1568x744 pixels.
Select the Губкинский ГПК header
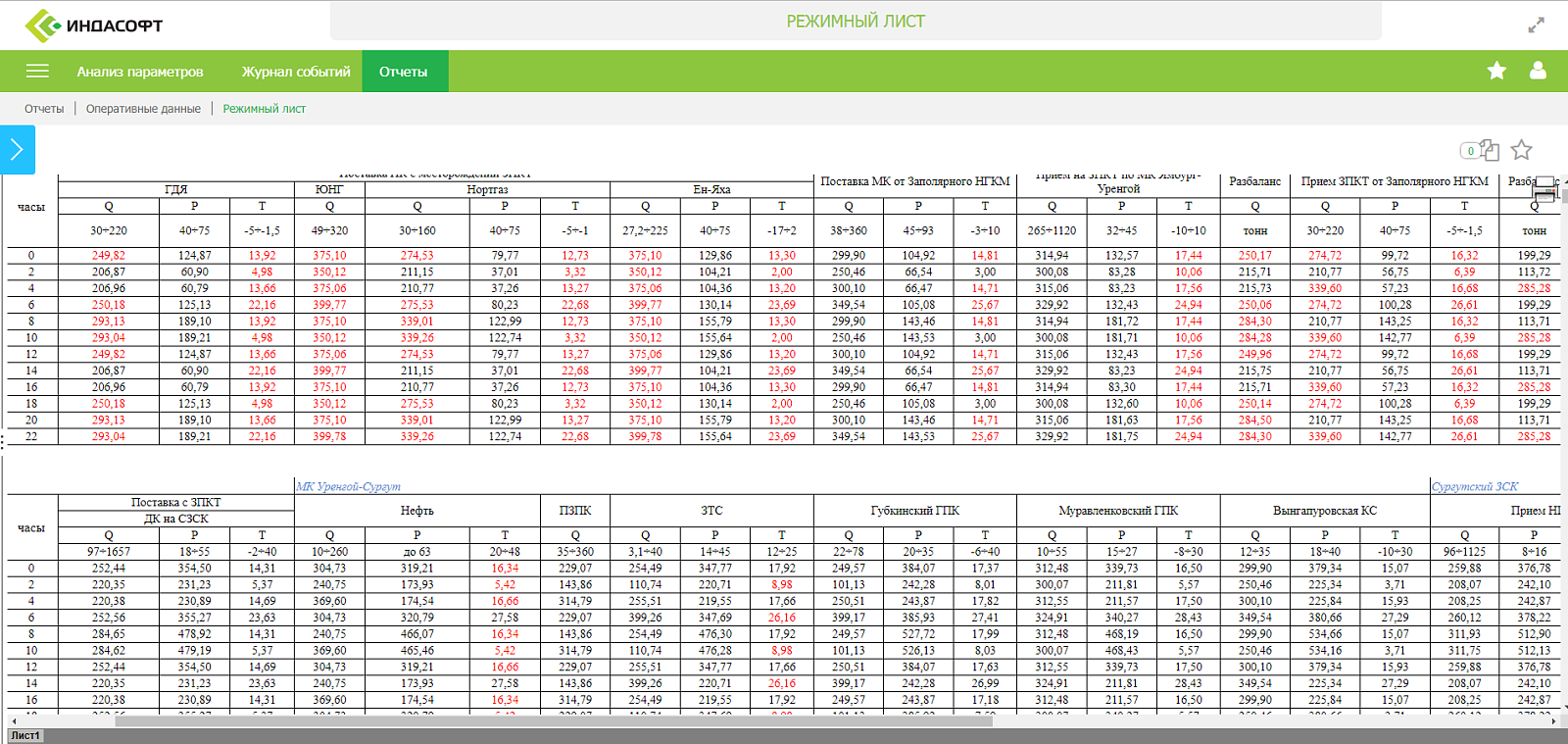coord(915,511)
